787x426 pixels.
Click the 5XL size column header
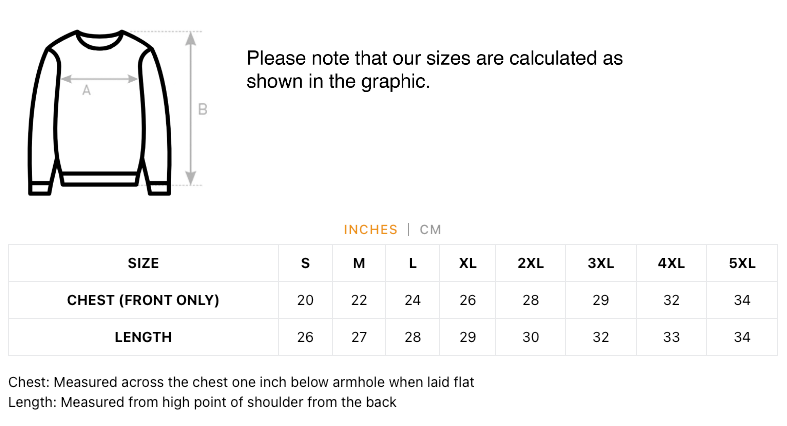pyautogui.click(x=742, y=263)
